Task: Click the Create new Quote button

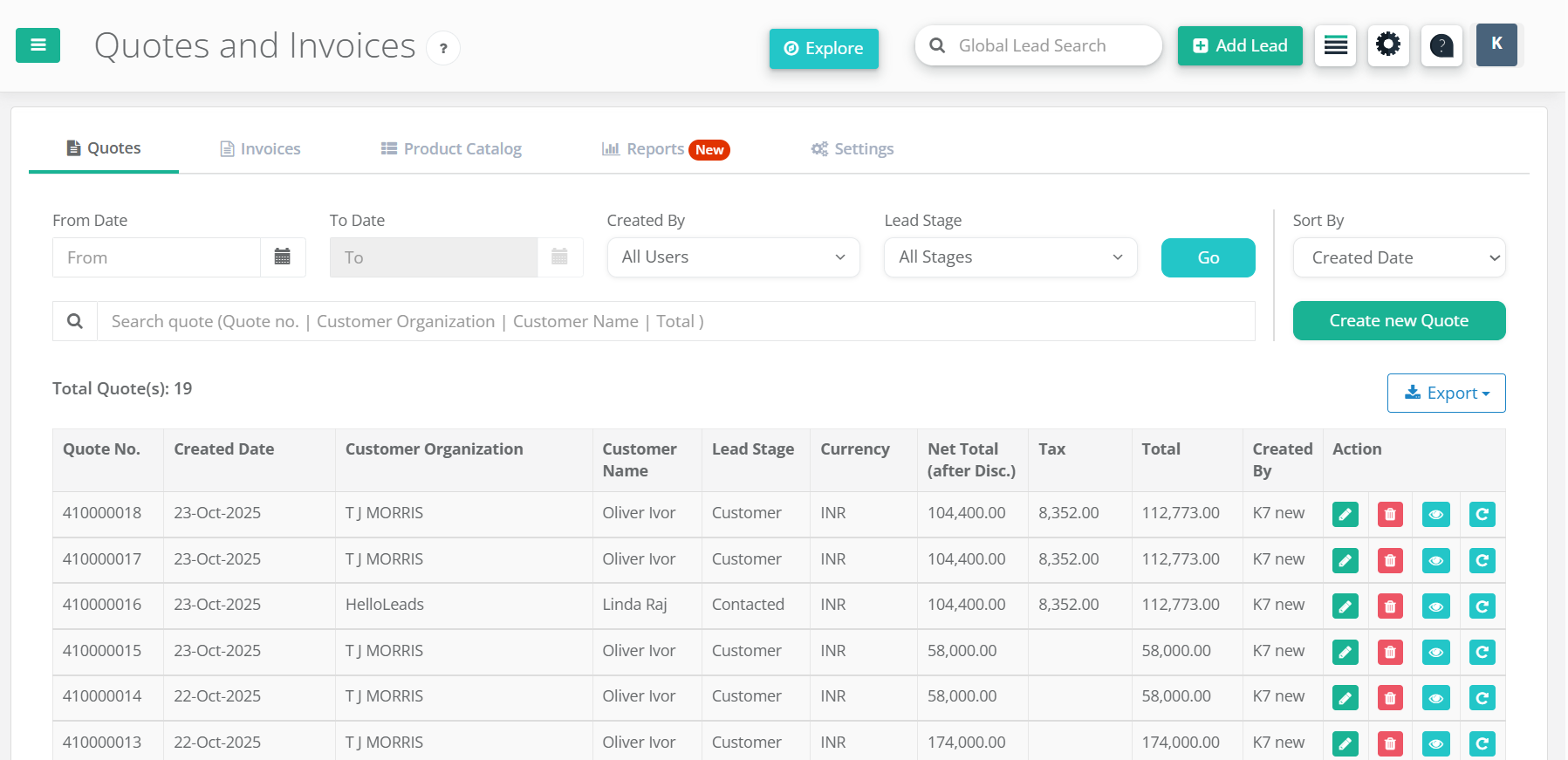Action: tap(1399, 321)
